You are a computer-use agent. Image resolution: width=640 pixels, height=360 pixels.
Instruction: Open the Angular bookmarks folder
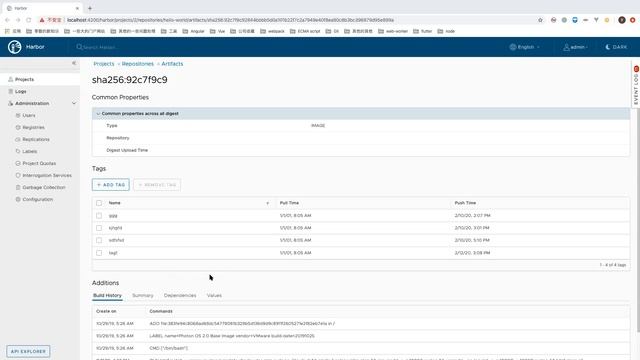(193, 31)
